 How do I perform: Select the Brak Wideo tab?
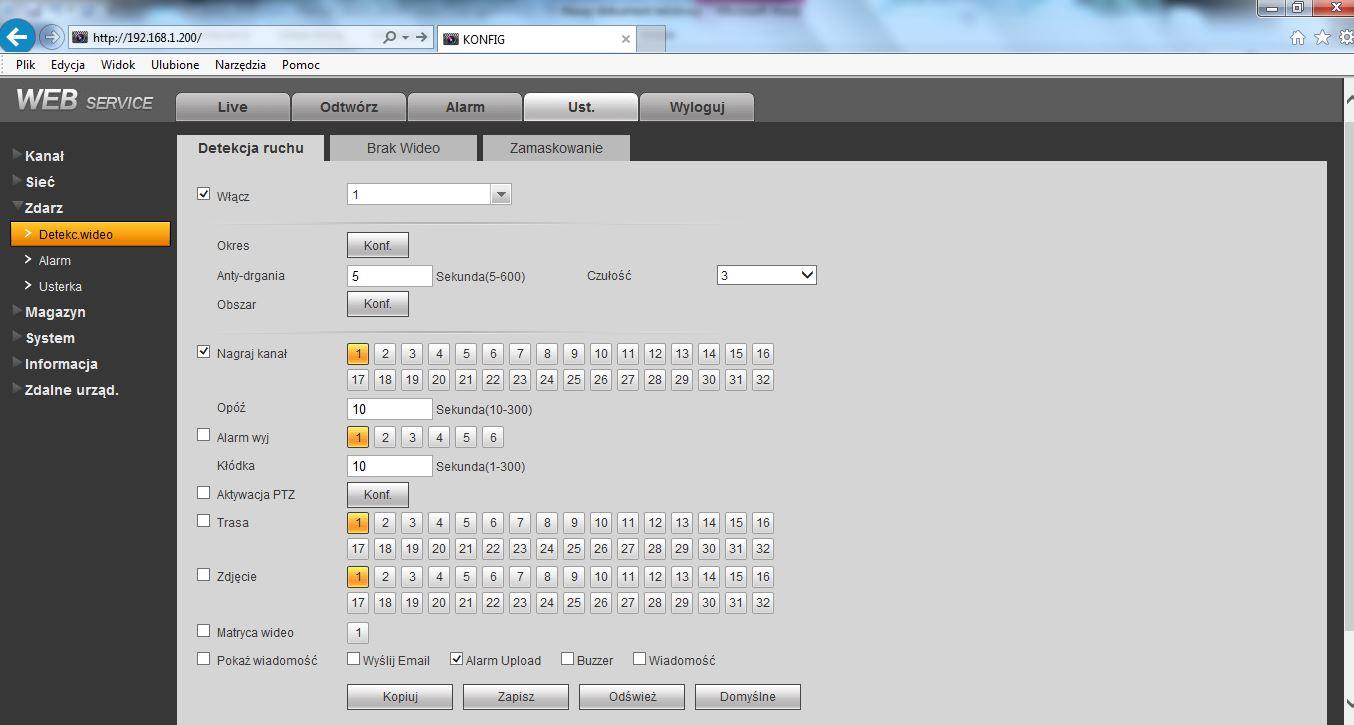[x=403, y=148]
